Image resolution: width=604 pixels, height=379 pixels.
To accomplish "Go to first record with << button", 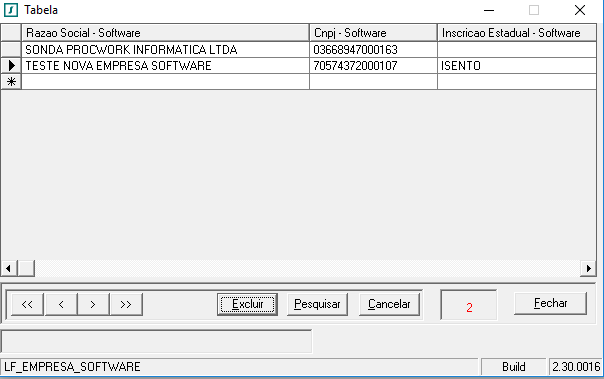I will tap(27, 304).
